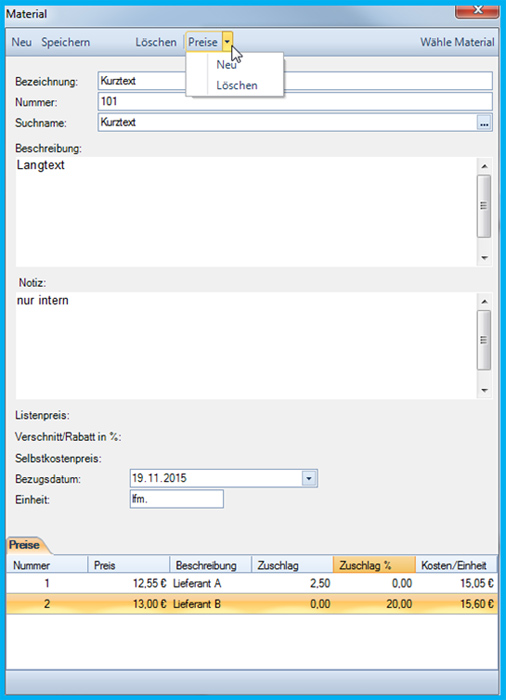Close the Material window
506x700 pixels.
tap(477, 10)
